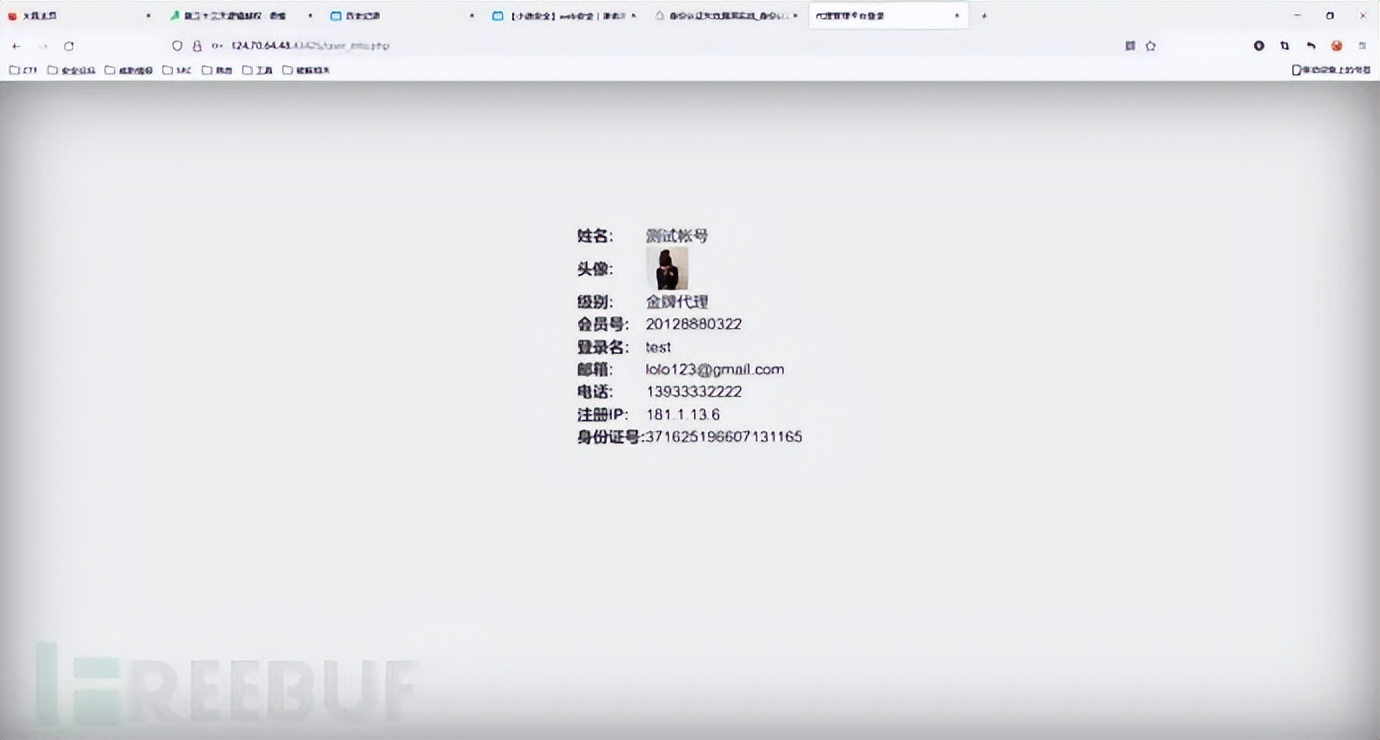The height and width of the screenshot is (740, 1380).
Task: Go back to the previous page
Action: (x=15, y=45)
